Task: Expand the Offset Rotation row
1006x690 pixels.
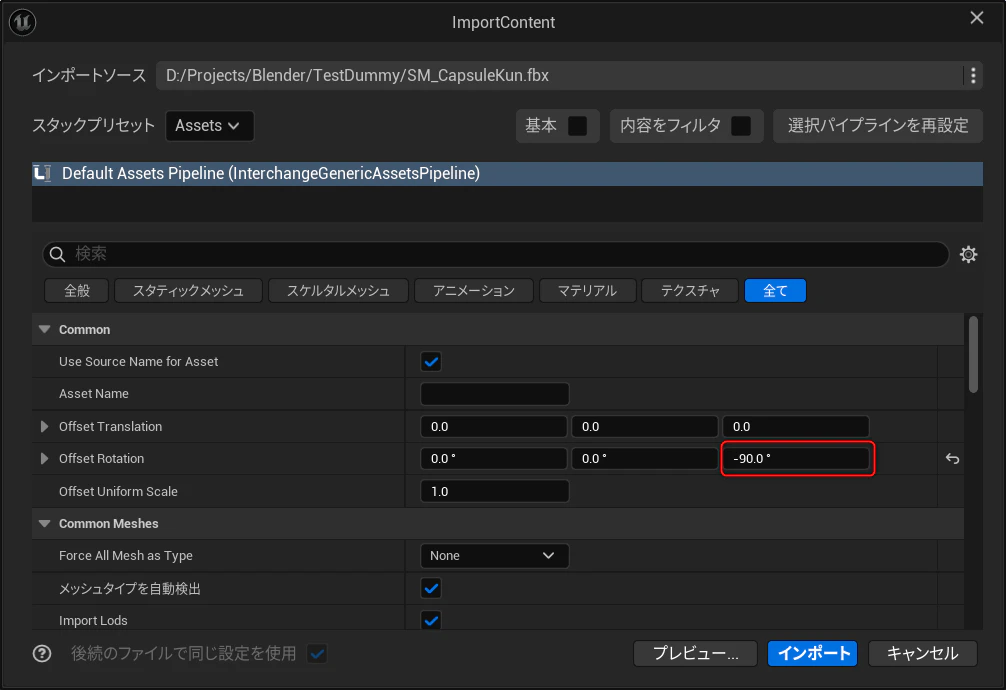Action: [44, 459]
